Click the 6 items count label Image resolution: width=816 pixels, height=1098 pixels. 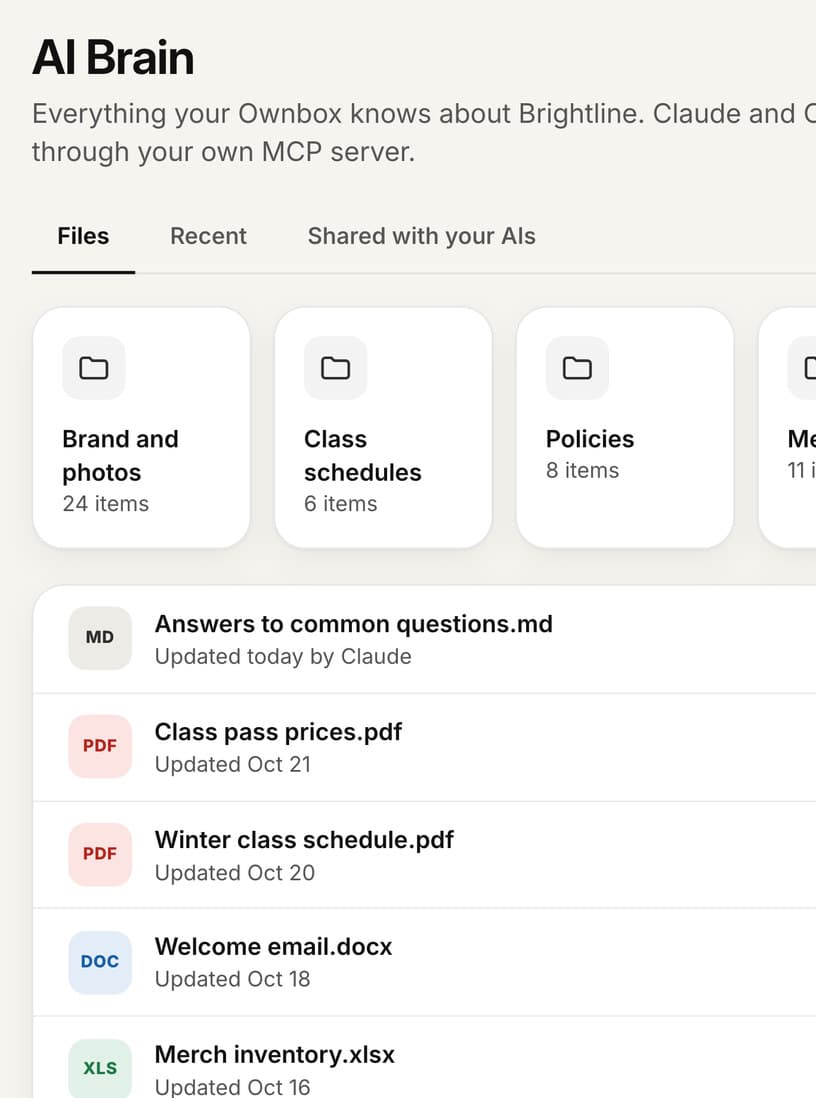pyautogui.click(x=340, y=504)
